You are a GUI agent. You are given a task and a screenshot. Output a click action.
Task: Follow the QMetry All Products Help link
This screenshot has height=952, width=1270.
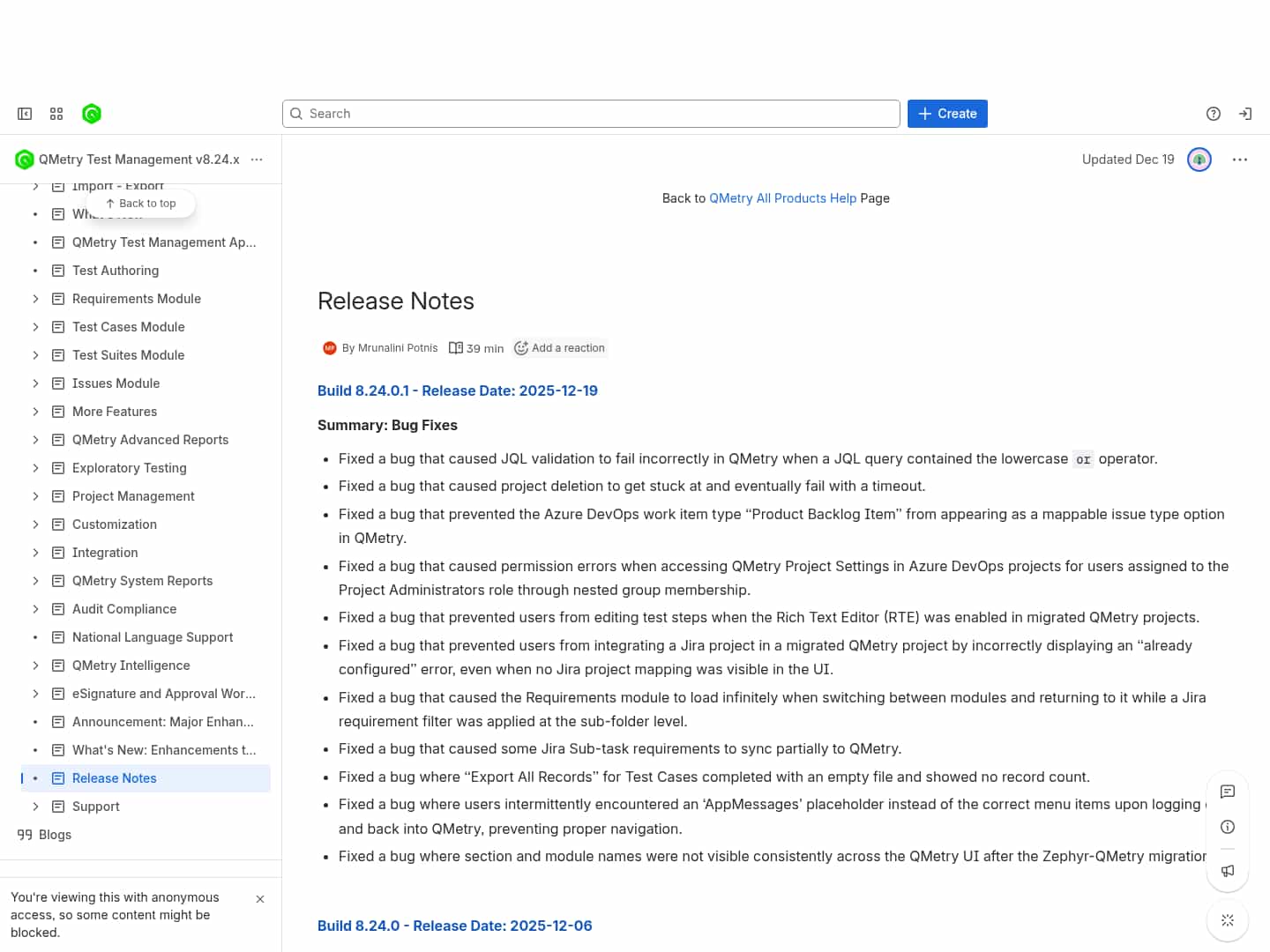782,198
